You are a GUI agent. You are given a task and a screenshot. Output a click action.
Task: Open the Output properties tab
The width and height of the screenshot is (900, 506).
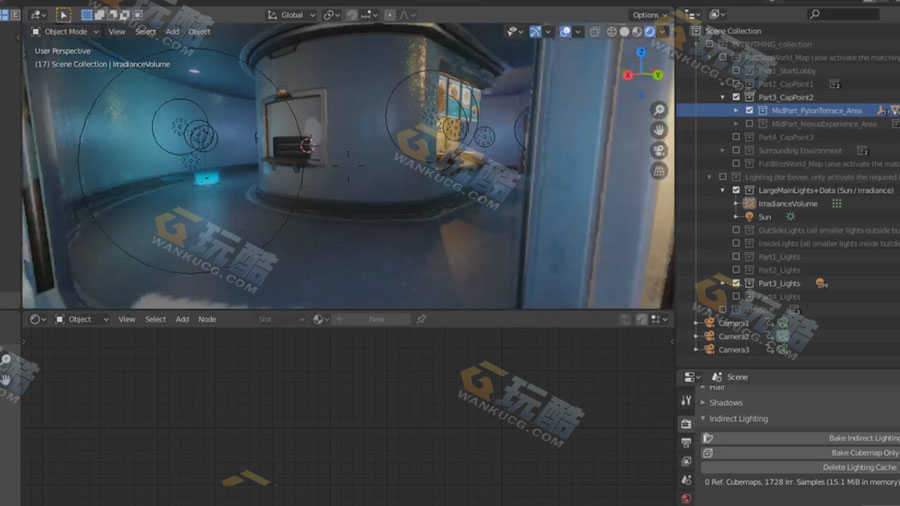pos(686,443)
